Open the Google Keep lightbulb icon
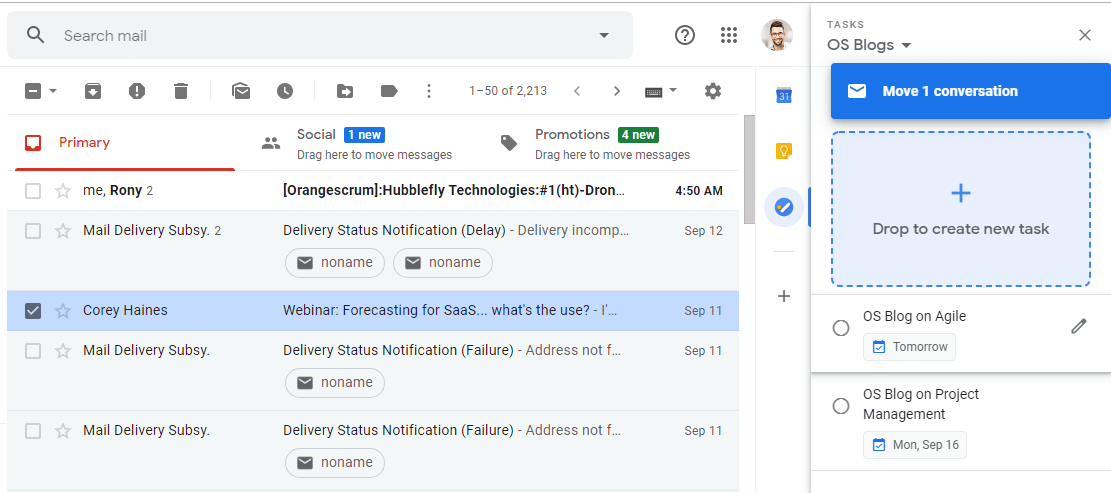This screenshot has width=1111, height=493. click(x=784, y=150)
